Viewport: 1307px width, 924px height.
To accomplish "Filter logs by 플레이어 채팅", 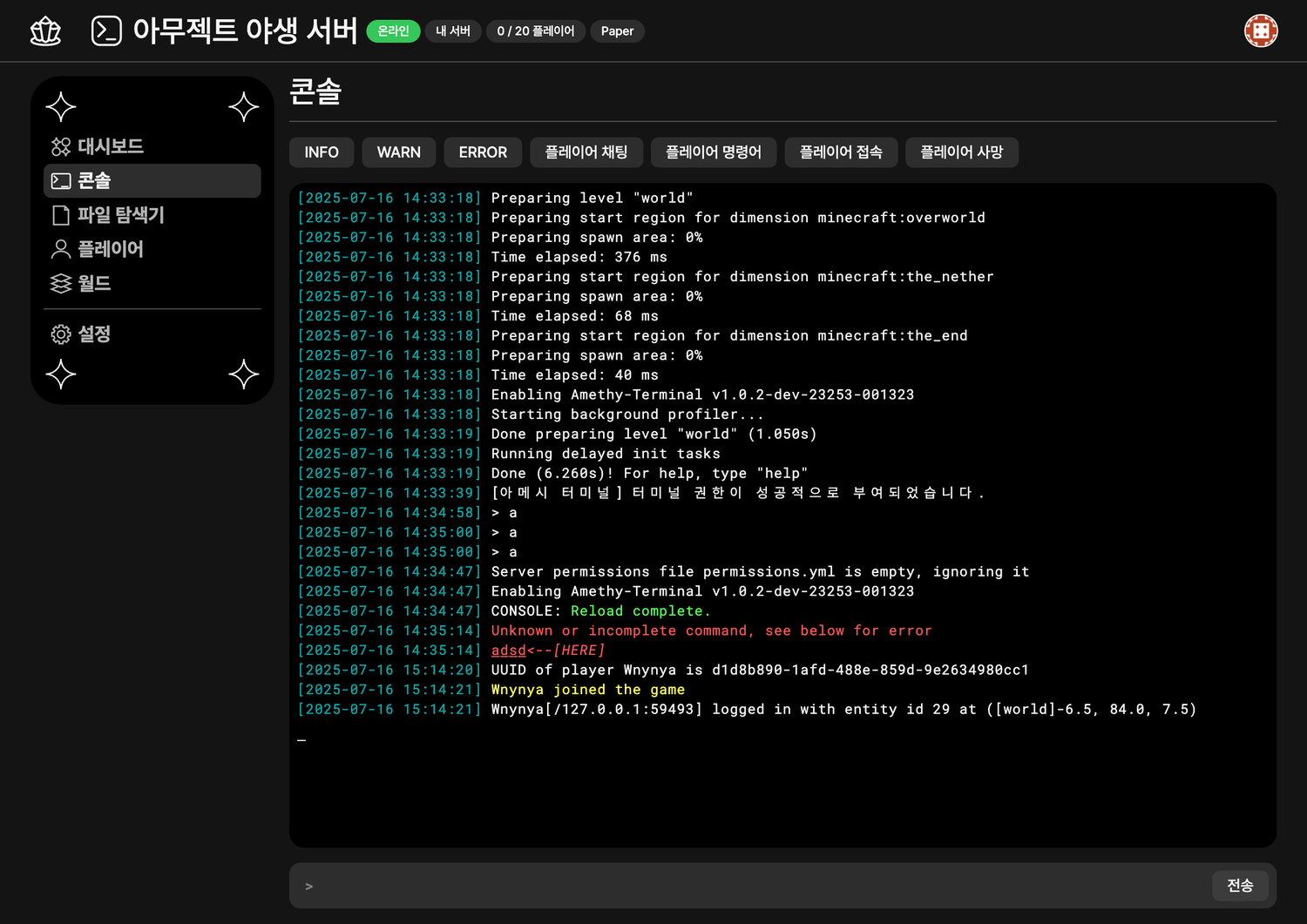I will click(586, 152).
